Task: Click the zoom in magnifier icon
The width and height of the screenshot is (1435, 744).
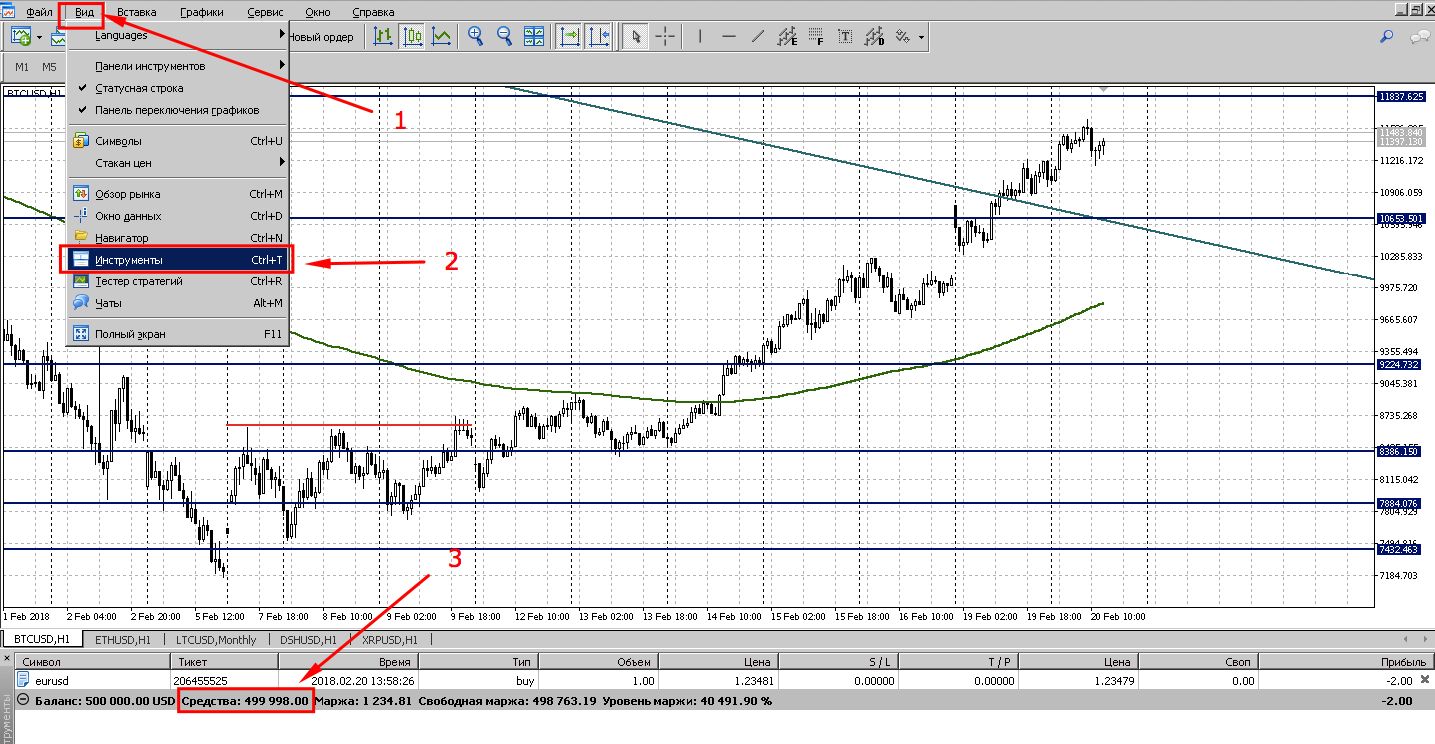Action: 475,37
